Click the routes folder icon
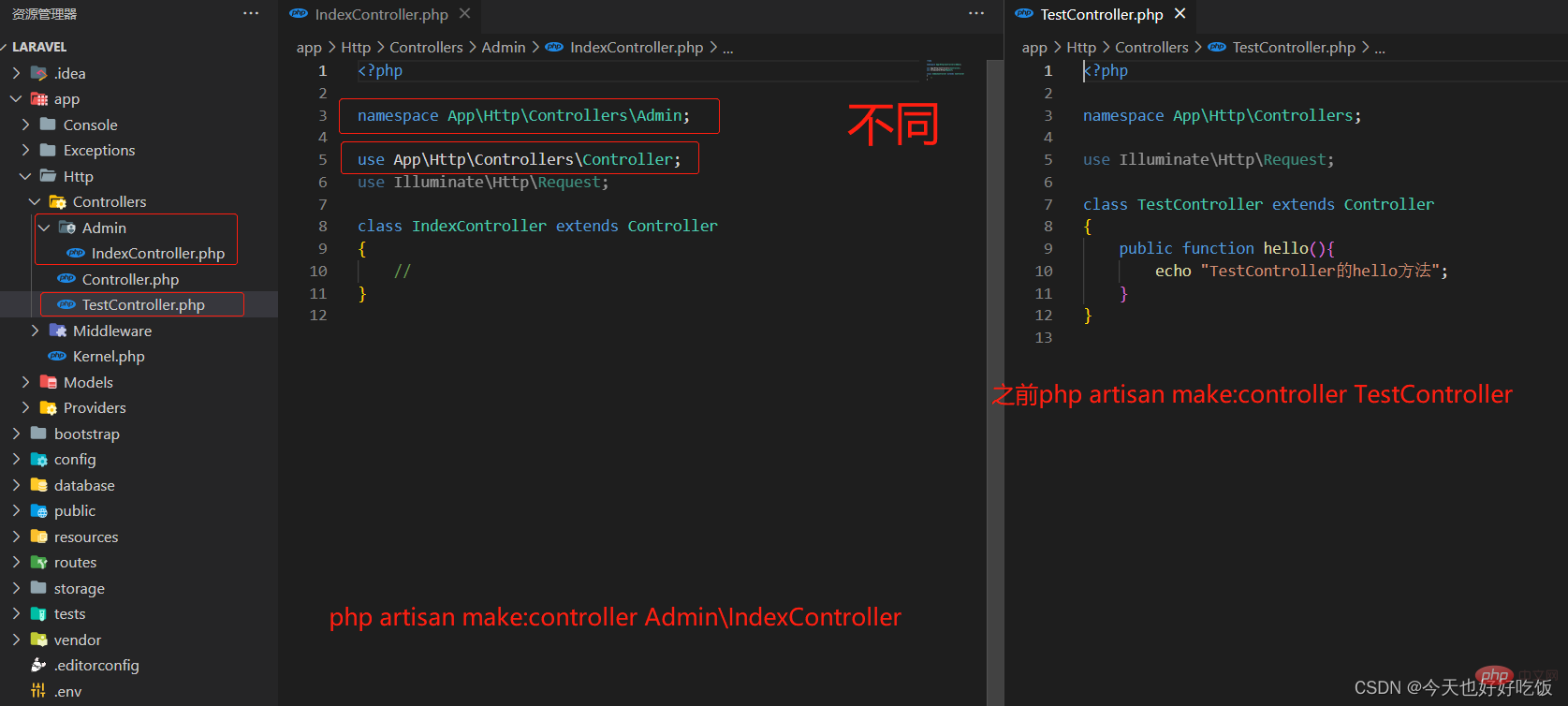Viewport: 1568px width, 706px height. coord(39,563)
